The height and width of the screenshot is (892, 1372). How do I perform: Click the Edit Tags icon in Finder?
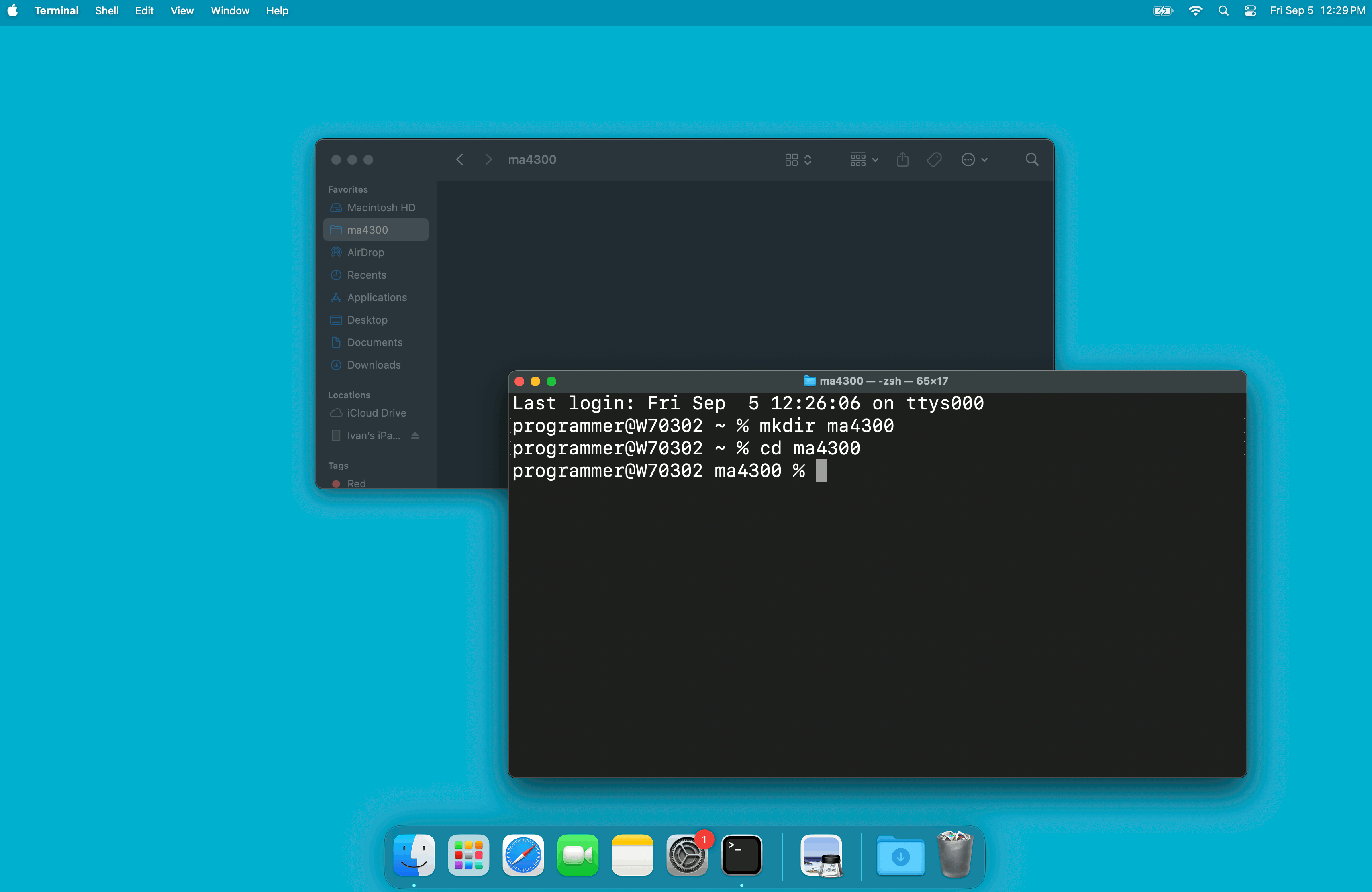pos(934,160)
